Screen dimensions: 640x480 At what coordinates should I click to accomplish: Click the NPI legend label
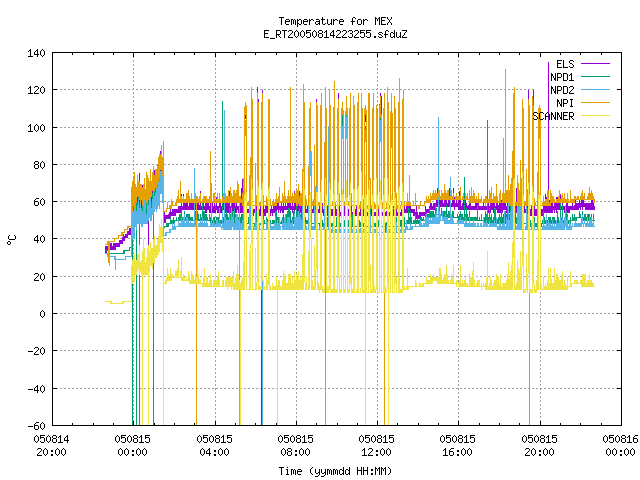click(x=565, y=103)
